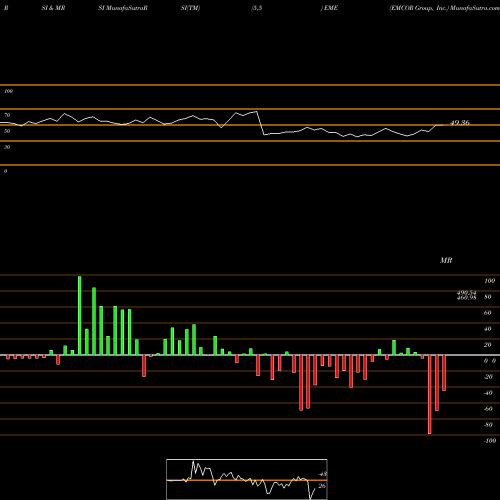The height and width of the screenshot is (500, 500).
Task: Click the 'SI & MR' header text
Action: (x=53, y=8)
